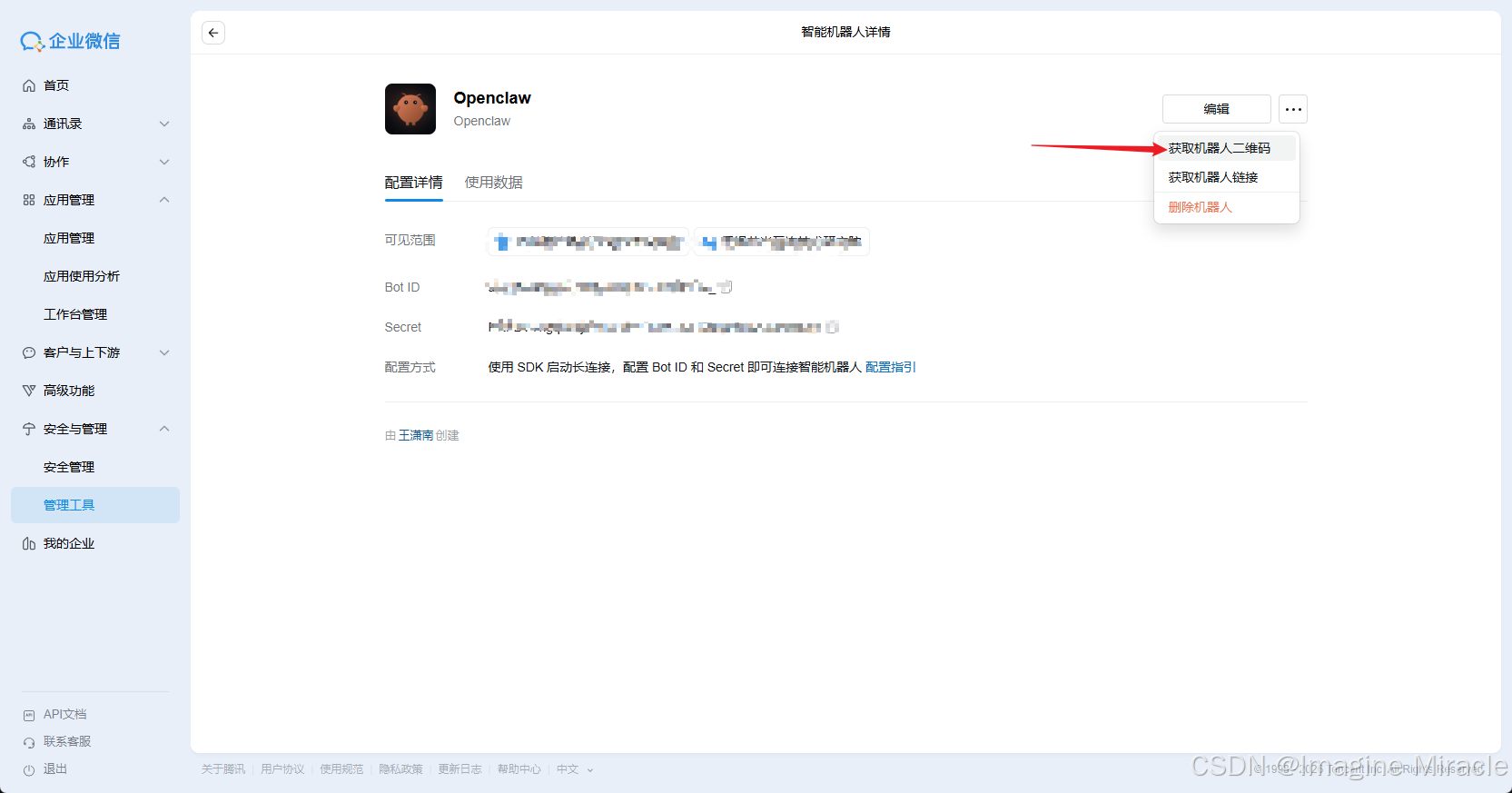
Task: Click the 高级功能 funnel icon
Action: (29, 391)
